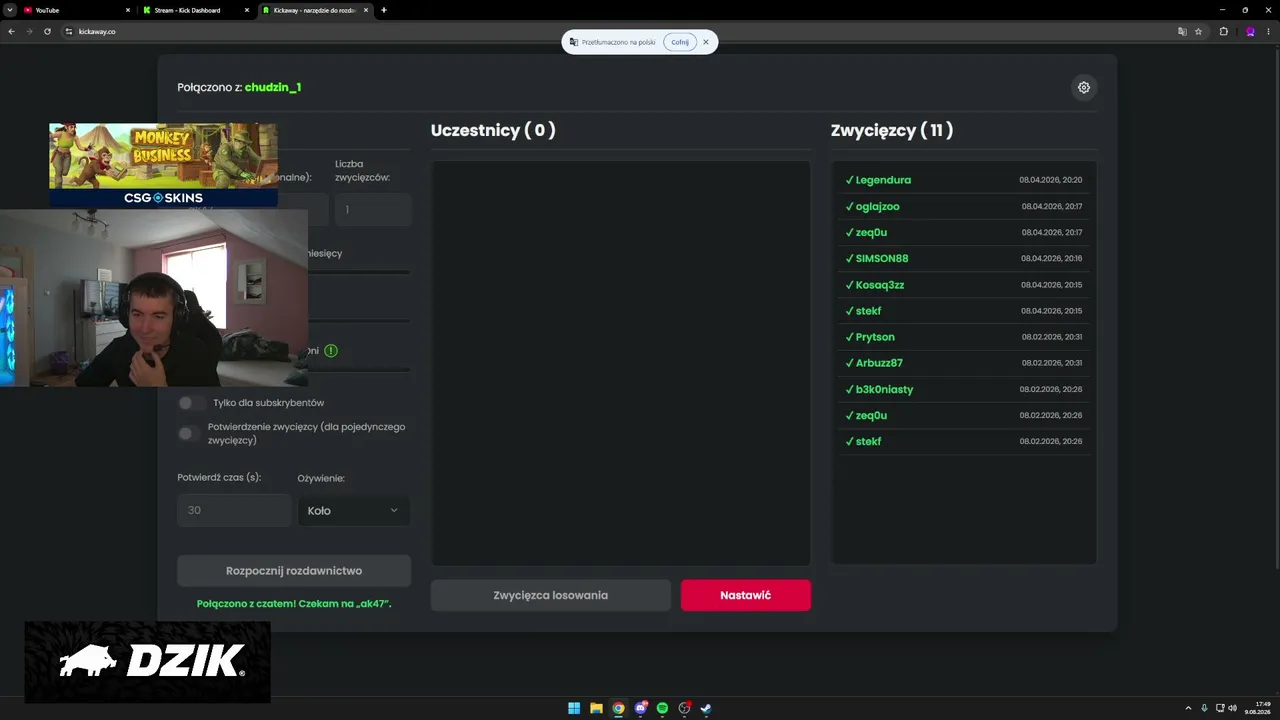Open the Chrome three-dot menu
The height and width of the screenshot is (720, 1280).
pyautogui.click(x=1268, y=31)
